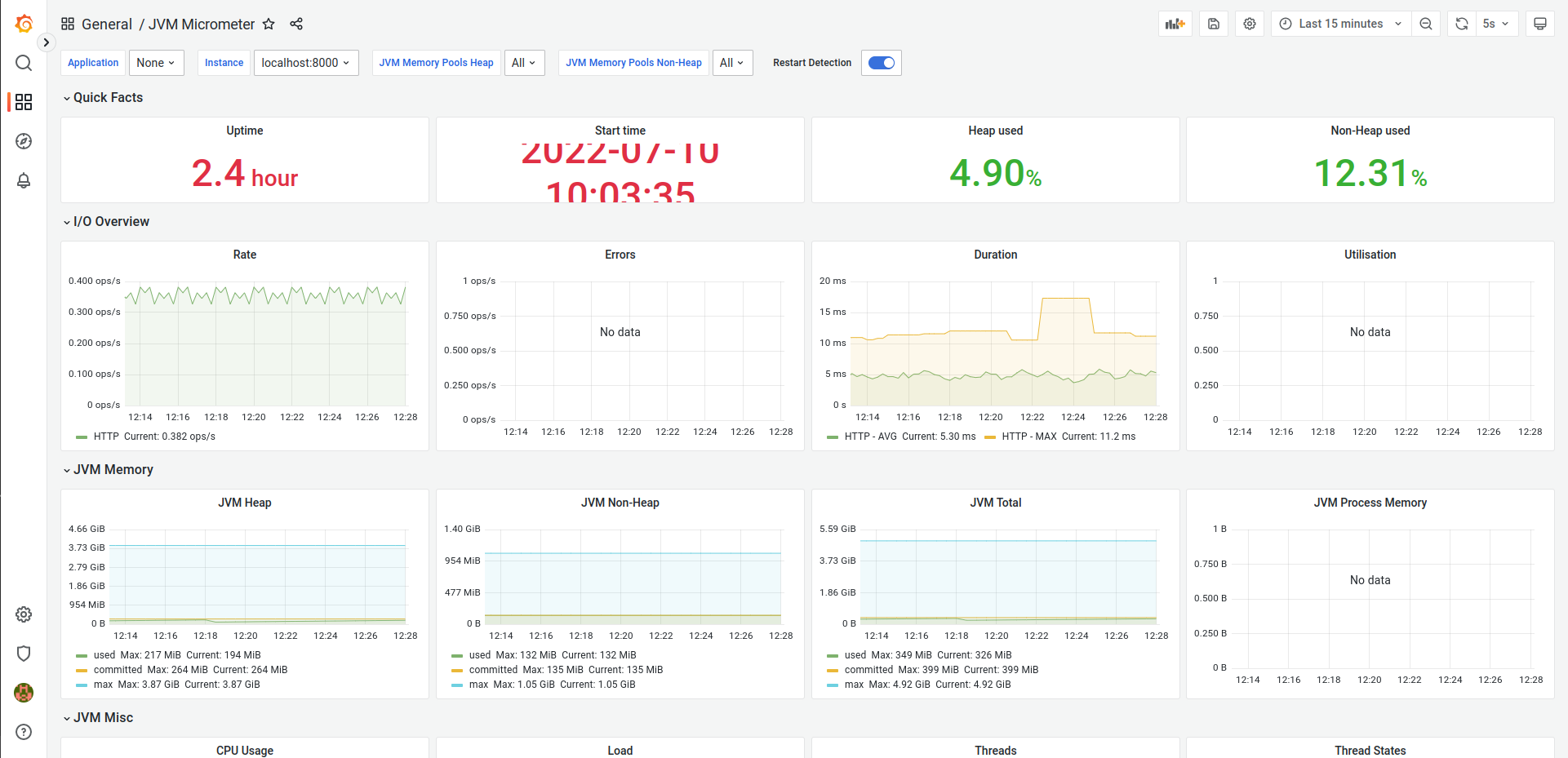Open the Utilisation panel title menu

[1370, 255]
